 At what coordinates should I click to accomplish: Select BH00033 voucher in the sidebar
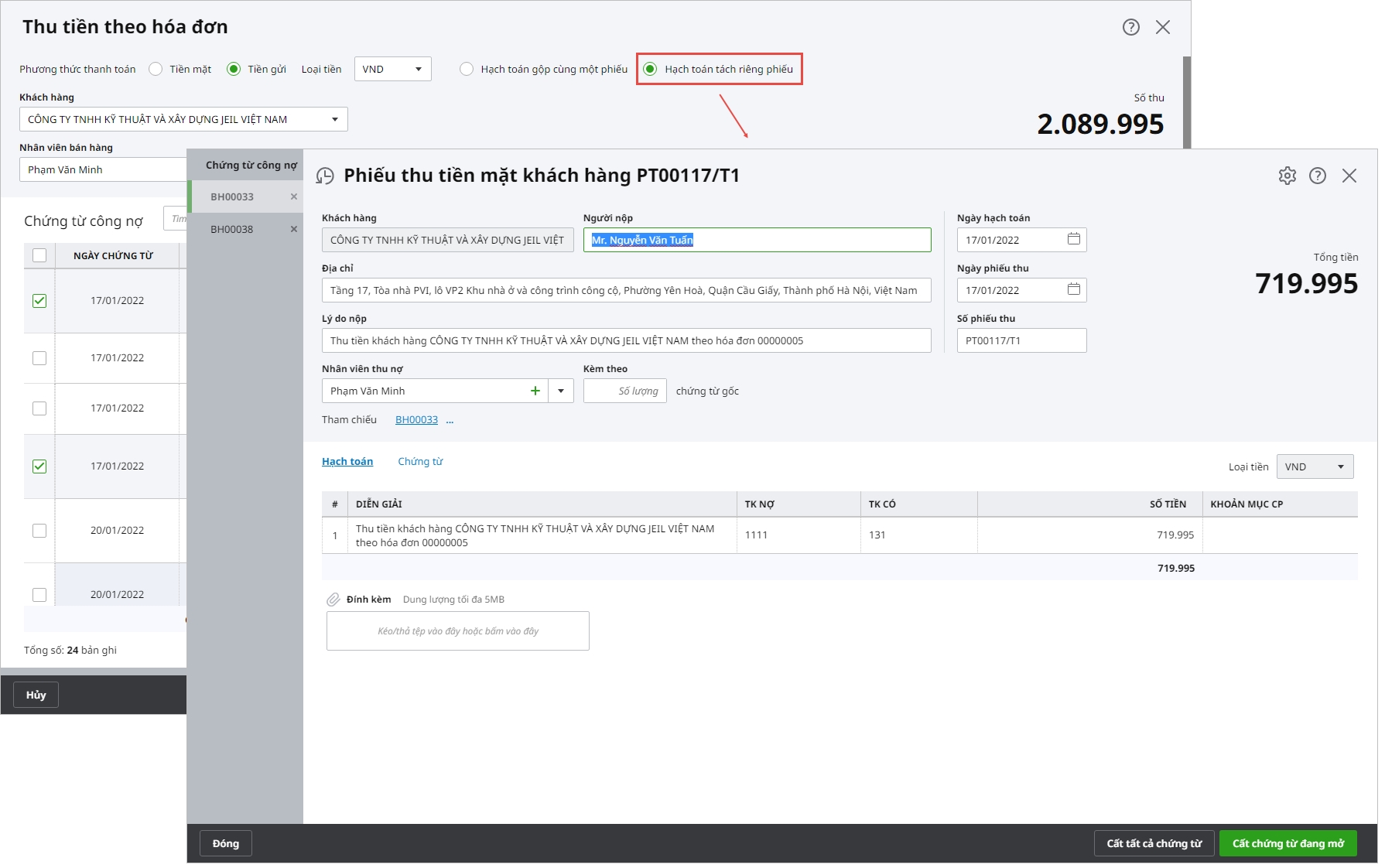coord(232,196)
